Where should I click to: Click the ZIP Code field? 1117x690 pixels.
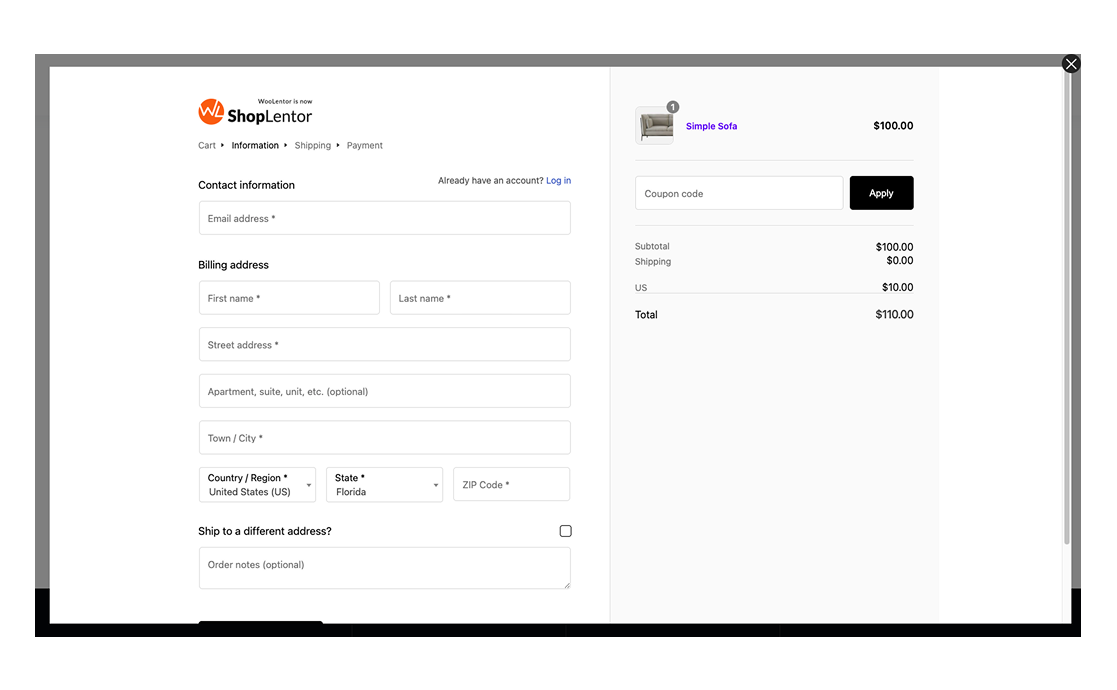pos(511,484)
